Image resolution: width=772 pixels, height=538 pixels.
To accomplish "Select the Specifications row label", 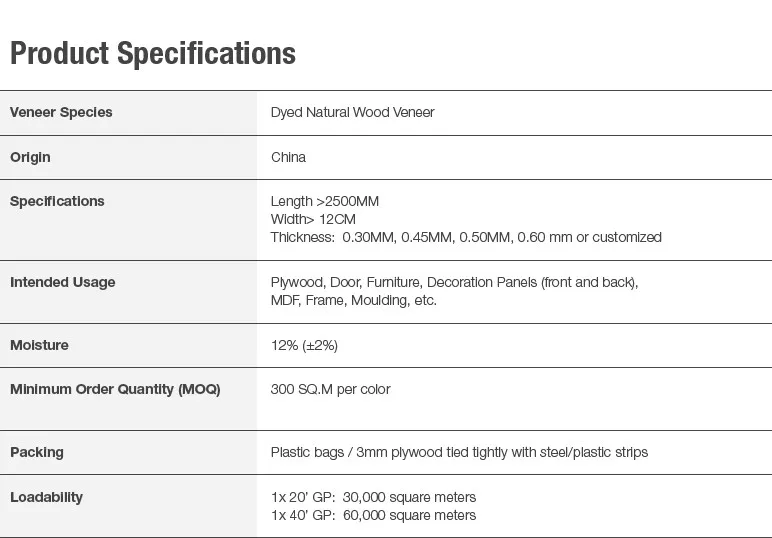I will [x=57, y=201].
